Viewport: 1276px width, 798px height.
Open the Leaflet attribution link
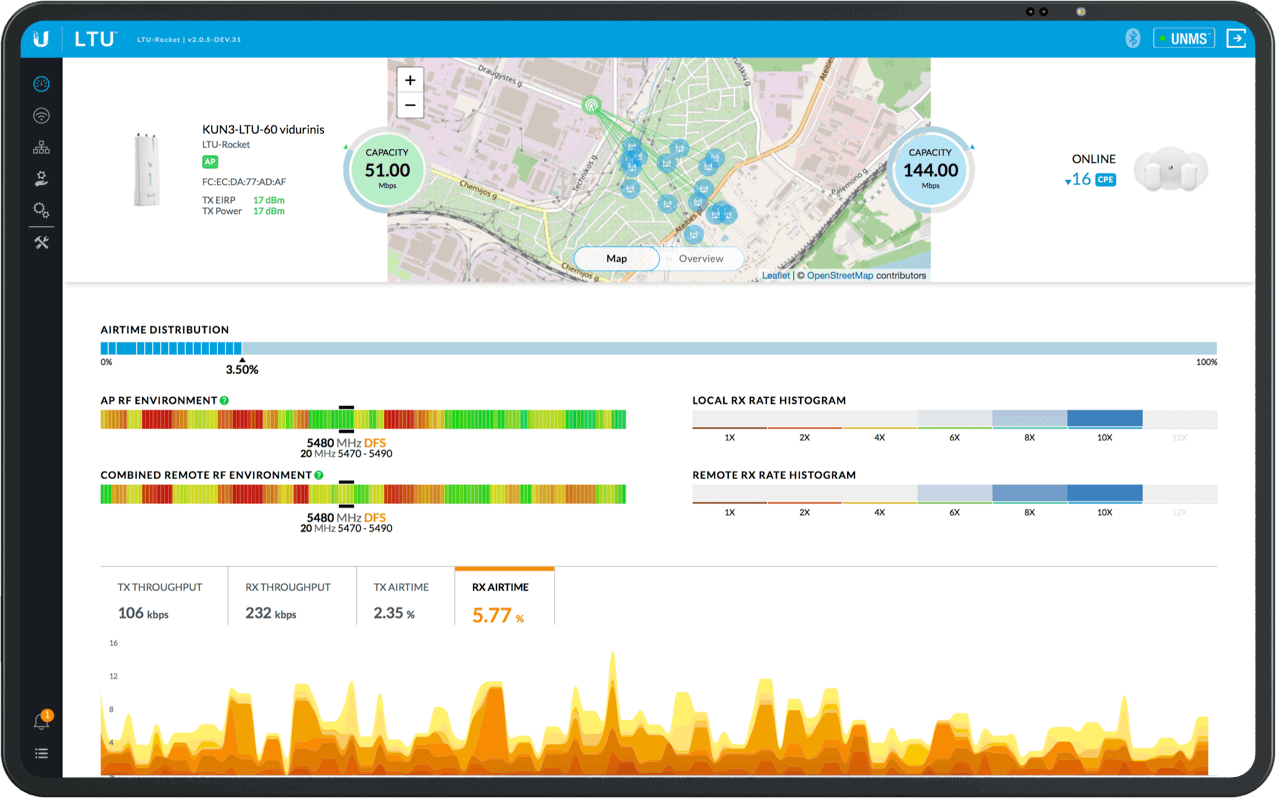pyautogui.click(x=776, y=275)
